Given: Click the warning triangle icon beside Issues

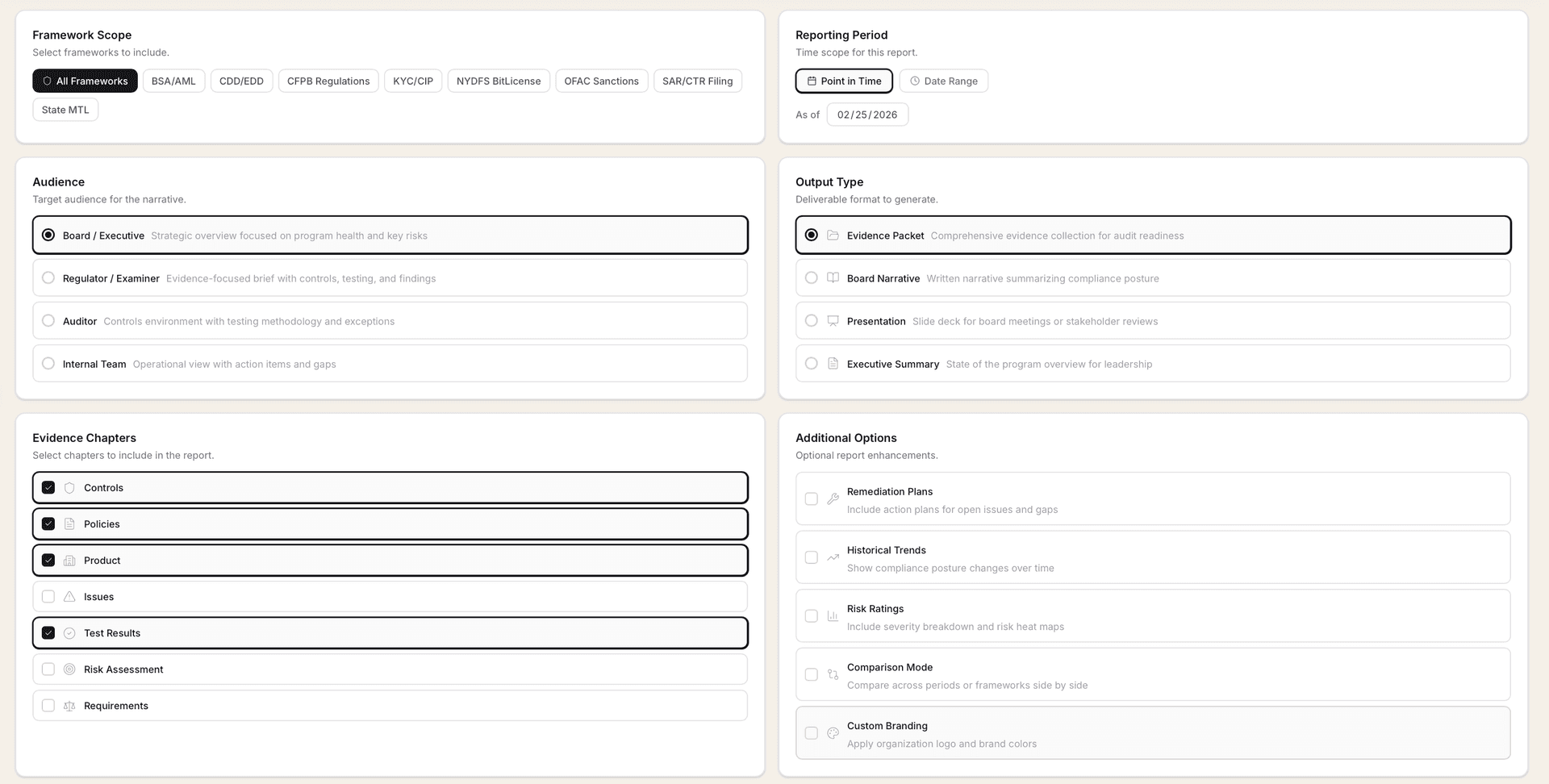Looking at the screenshot, I should (69, 597).
